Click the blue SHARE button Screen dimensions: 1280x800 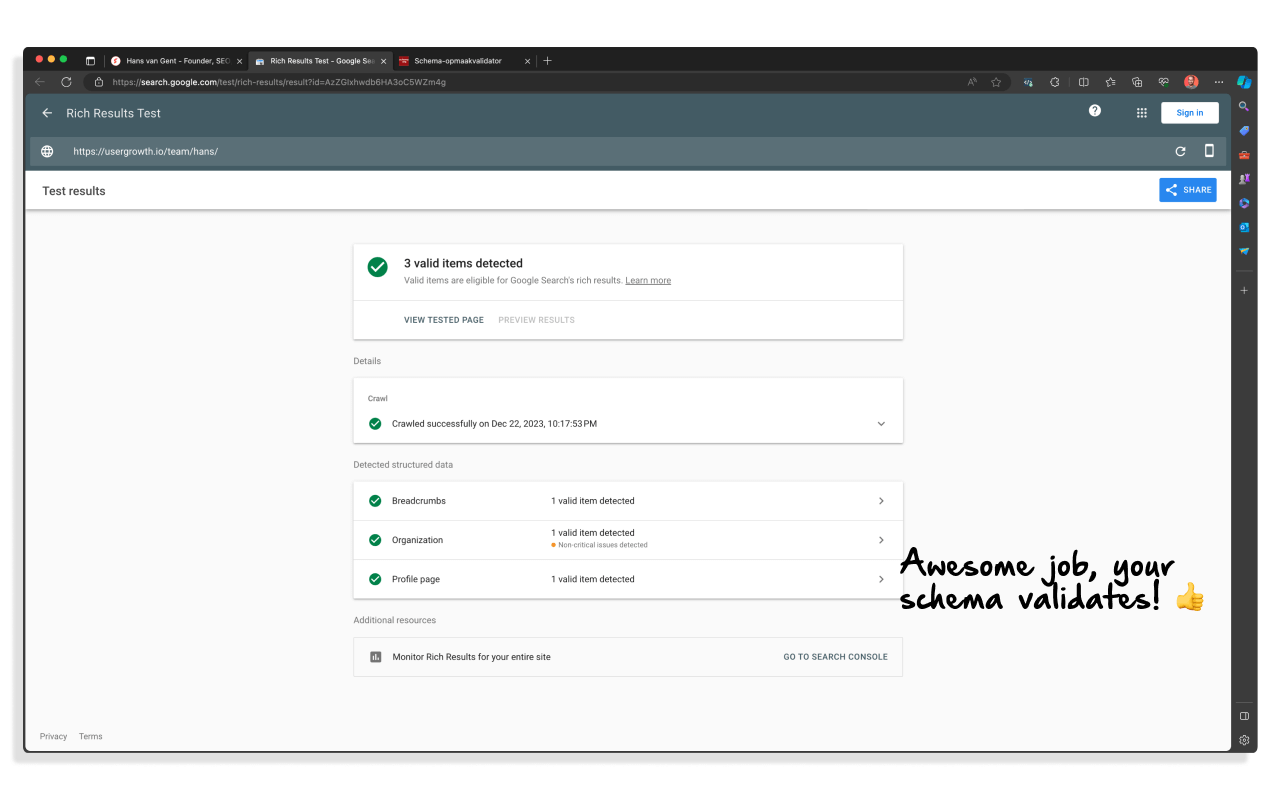click(1188, 190)
